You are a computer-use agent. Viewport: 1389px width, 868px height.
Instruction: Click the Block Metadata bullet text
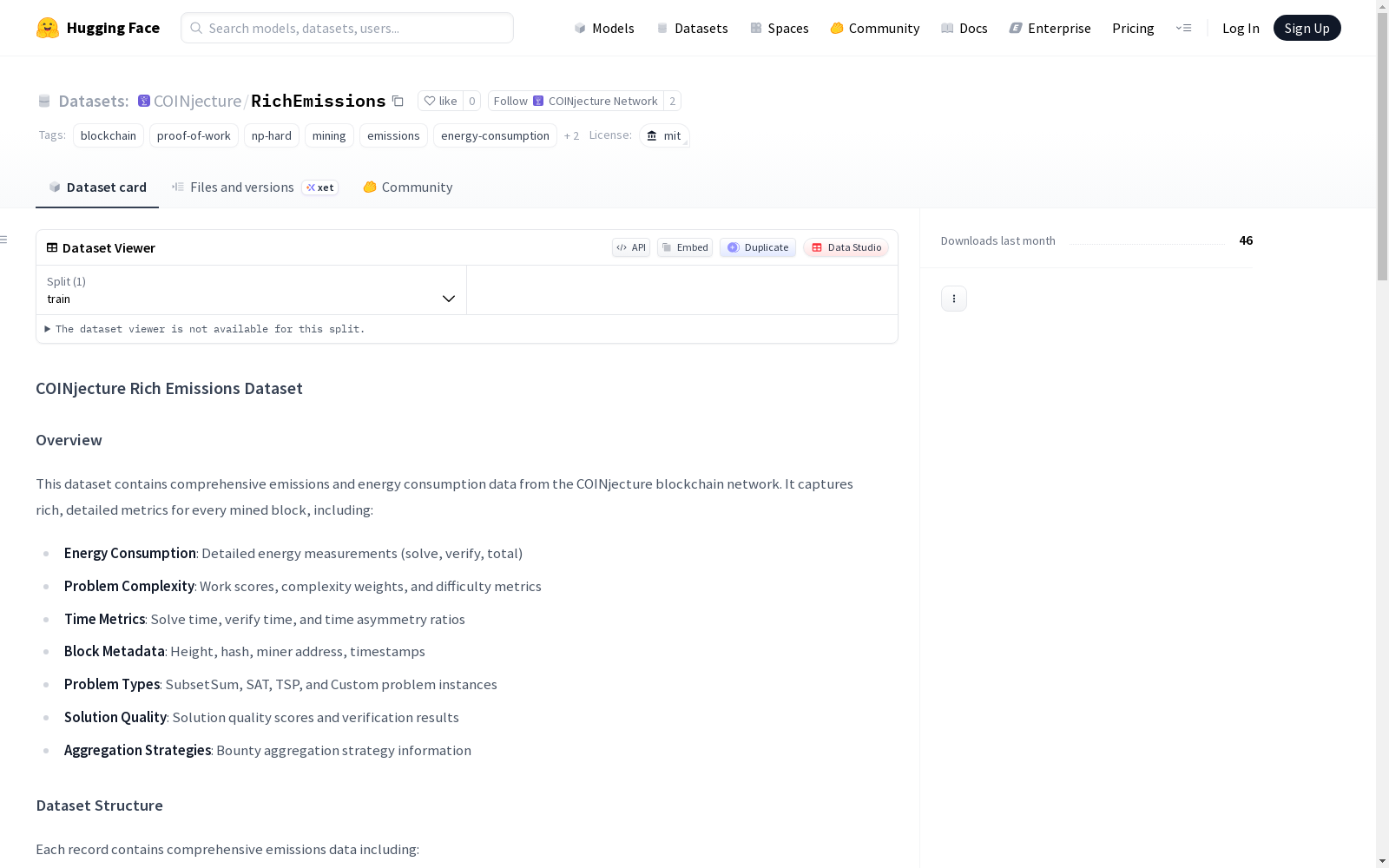tap(245, 651)
